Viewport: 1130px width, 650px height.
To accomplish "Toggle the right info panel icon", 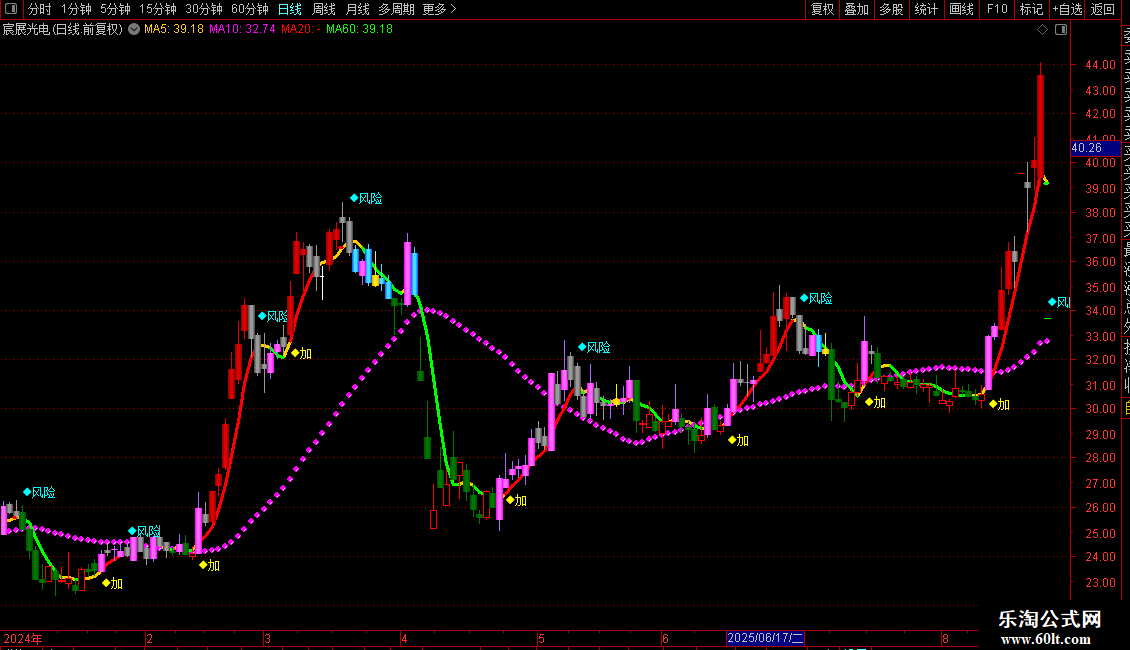I will (1061, 30).
